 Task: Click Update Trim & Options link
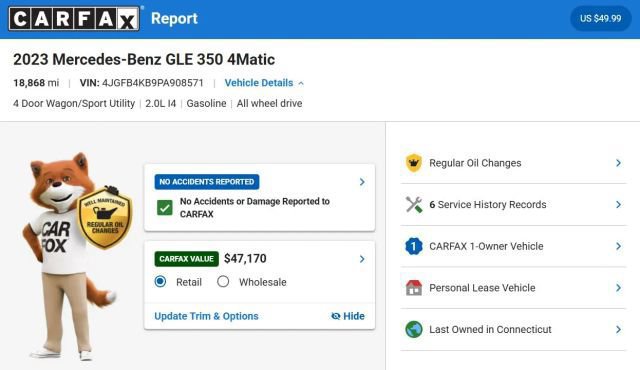(206, 316)
